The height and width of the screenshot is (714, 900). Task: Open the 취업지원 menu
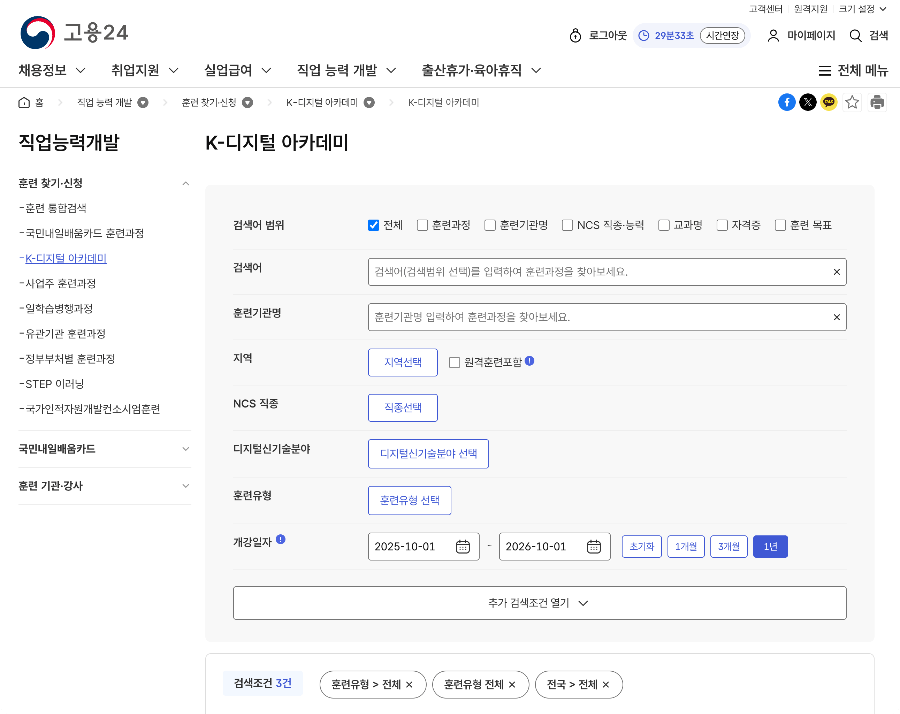[x=135, y=70]
